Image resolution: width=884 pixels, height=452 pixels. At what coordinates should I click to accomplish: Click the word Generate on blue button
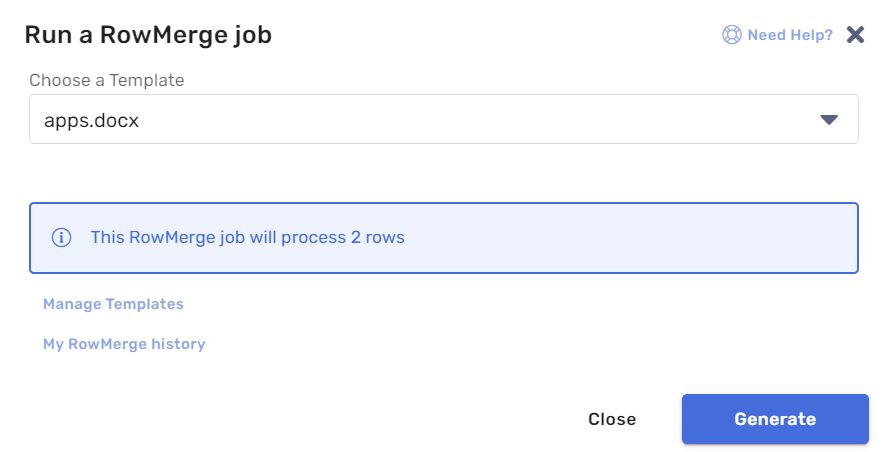775,419
